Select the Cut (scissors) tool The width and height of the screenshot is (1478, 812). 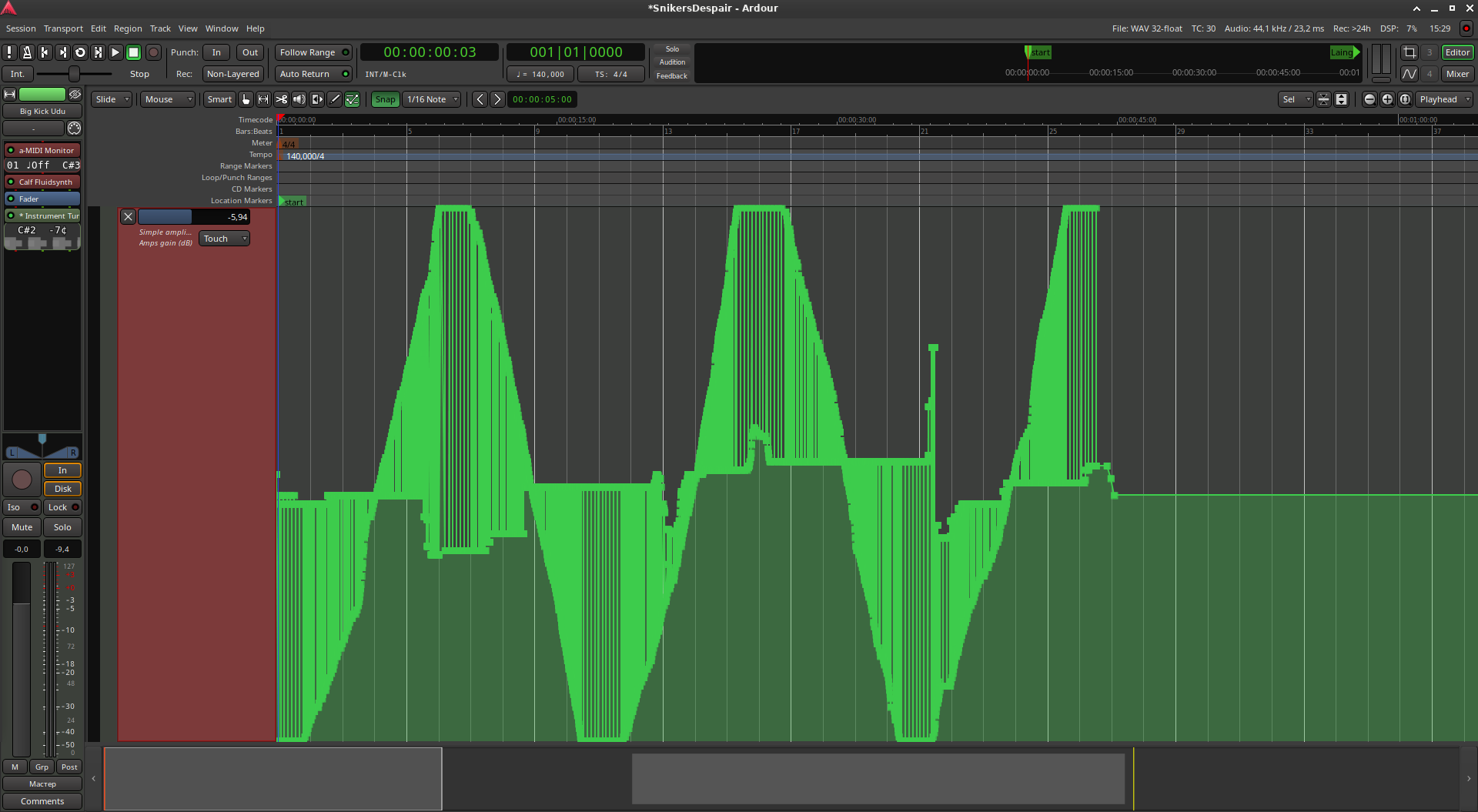[x=281, y=99]
